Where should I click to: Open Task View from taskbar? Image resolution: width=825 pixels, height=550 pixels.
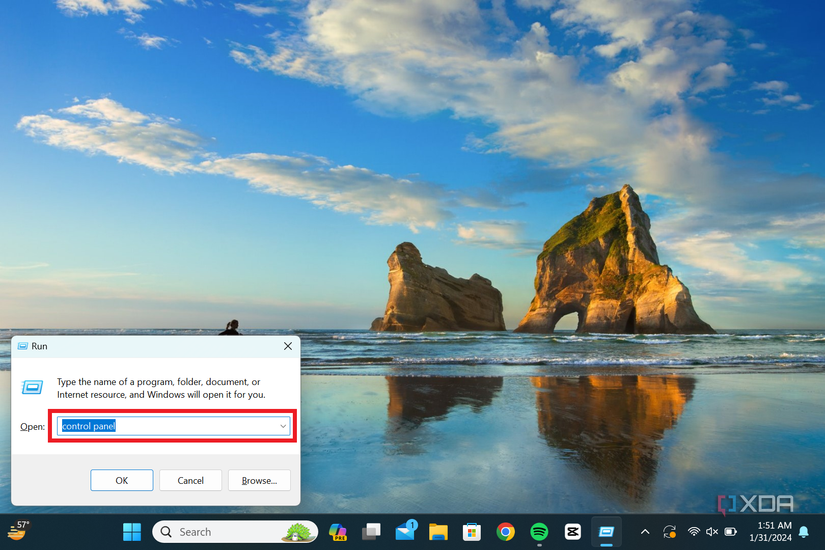[x=371, y=532]
